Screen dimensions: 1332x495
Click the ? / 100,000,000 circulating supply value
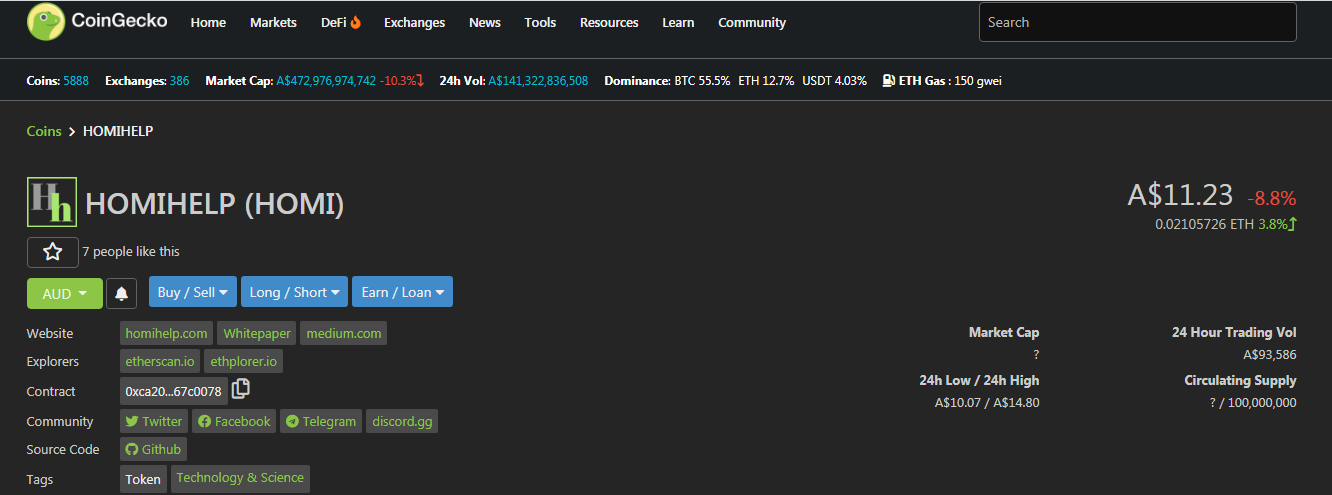click(1253, 403)
